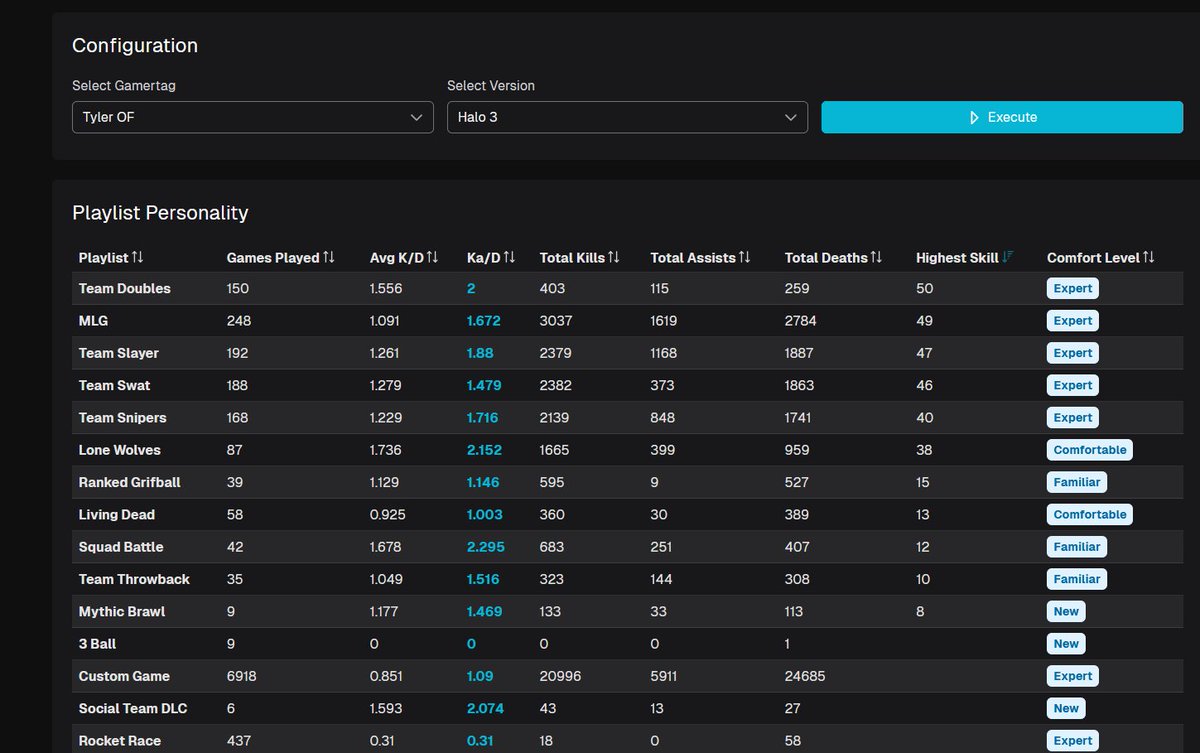This screenshot has height=753, width=1200.
Task: Click New badge in 3 Ball row
Action: coord(1066,644)
